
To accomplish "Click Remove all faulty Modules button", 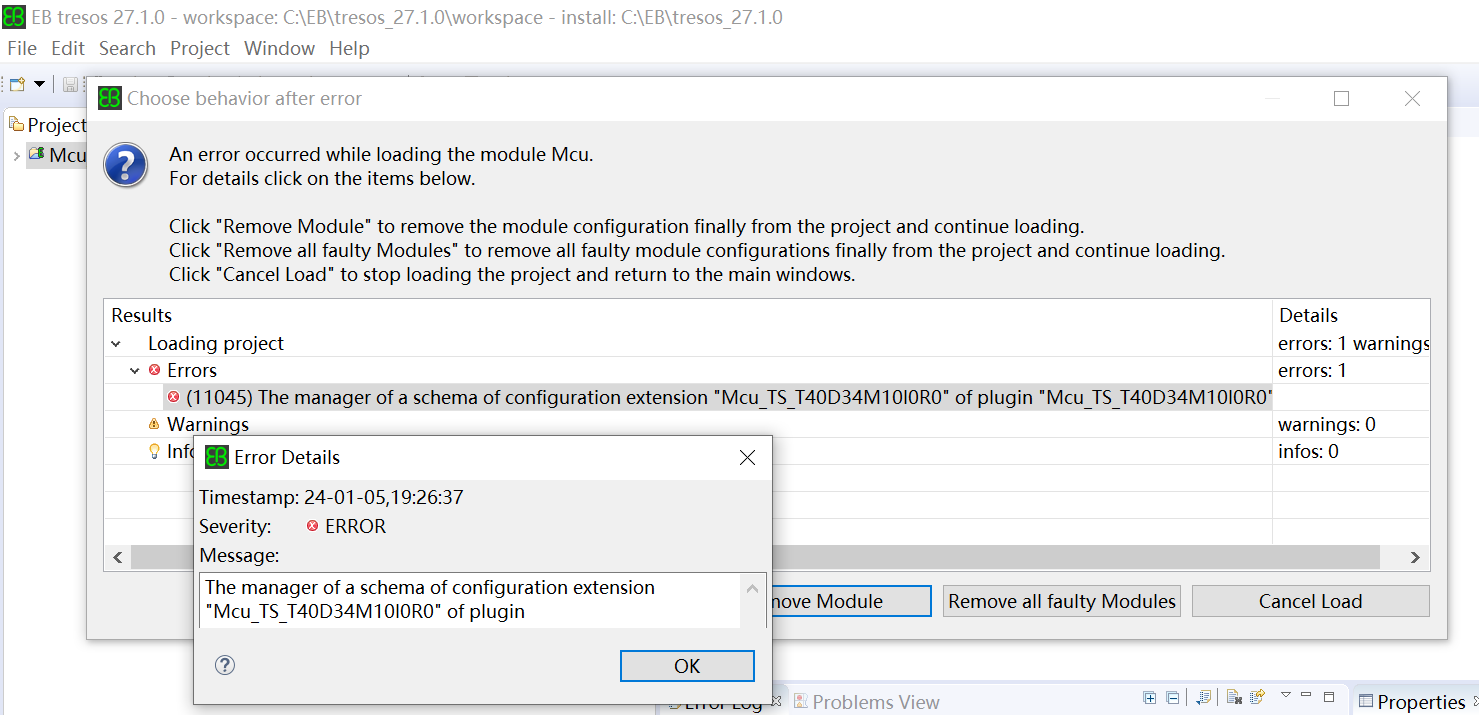I will pos(1062,601).
